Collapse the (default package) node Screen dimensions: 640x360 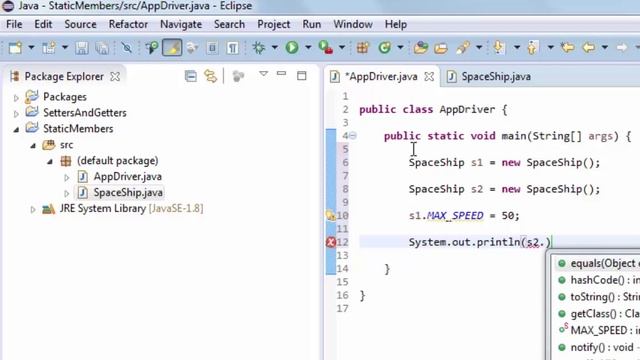(x=50, y=162)
